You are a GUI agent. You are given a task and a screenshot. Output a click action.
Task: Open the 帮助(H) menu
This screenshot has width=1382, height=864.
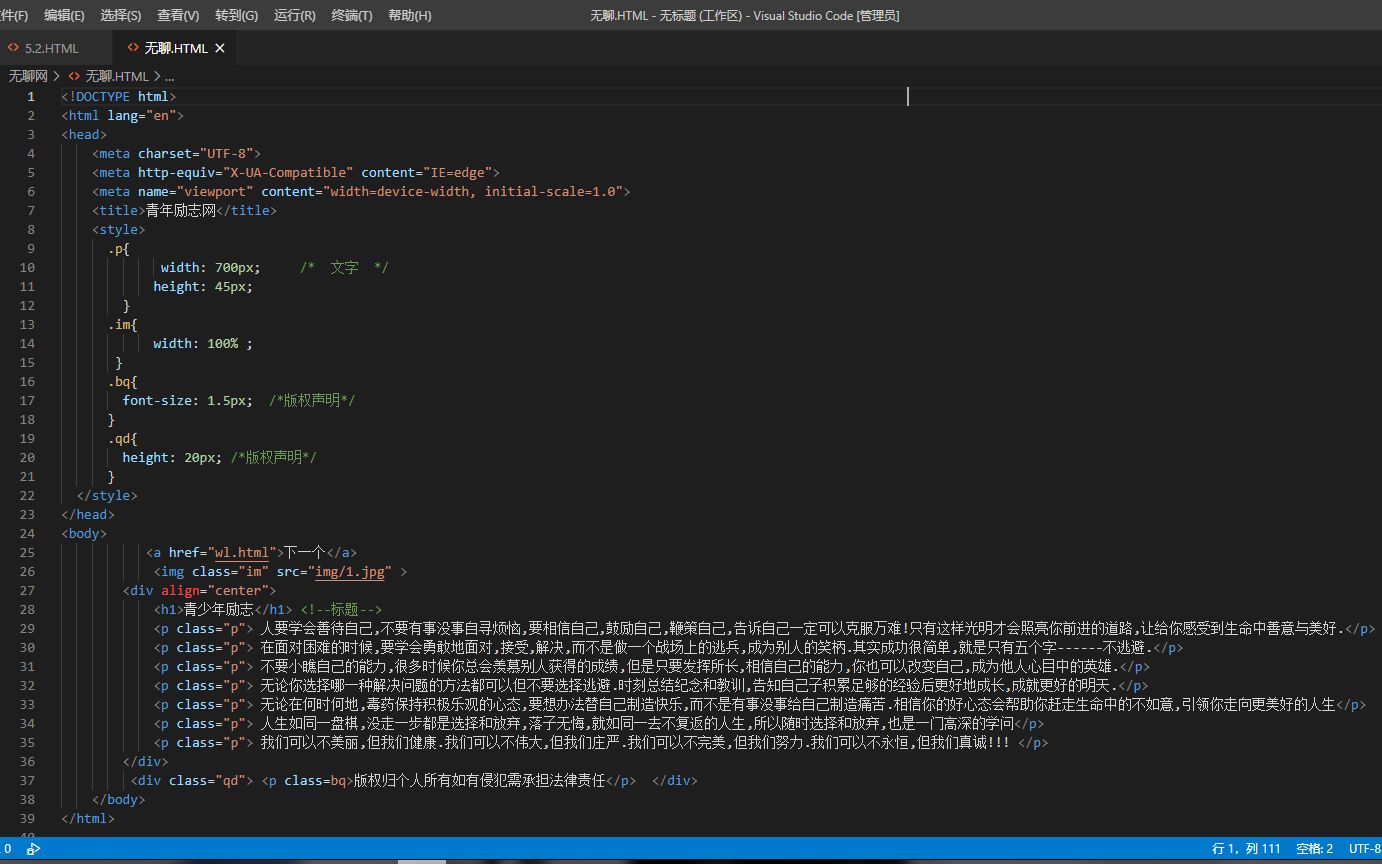point(410,15)
